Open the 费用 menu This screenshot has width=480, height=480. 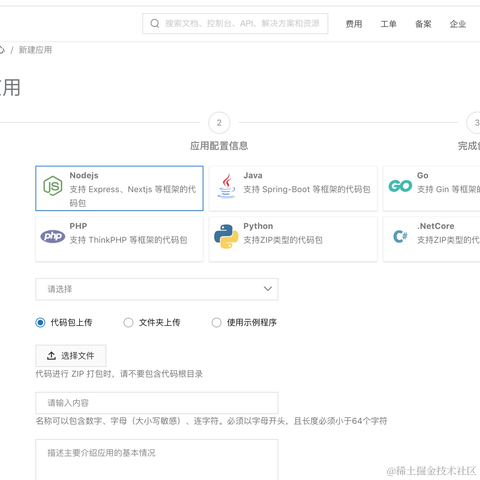coord(354,24)
